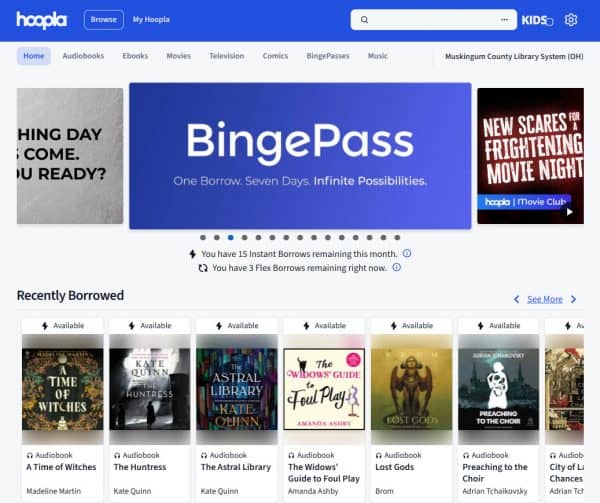Click the Flex Borrows refresh icon
This screenshot has width=600, height=503.
click(x=203, y=268)
